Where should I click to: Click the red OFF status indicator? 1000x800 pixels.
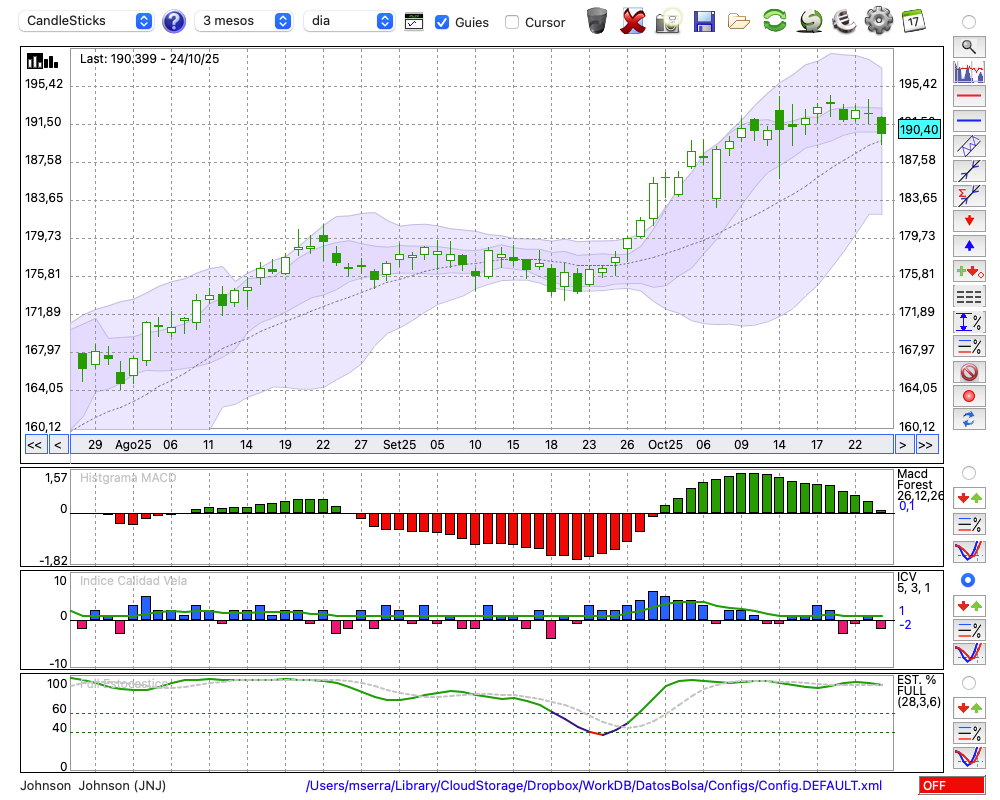(x=951, y=786)
